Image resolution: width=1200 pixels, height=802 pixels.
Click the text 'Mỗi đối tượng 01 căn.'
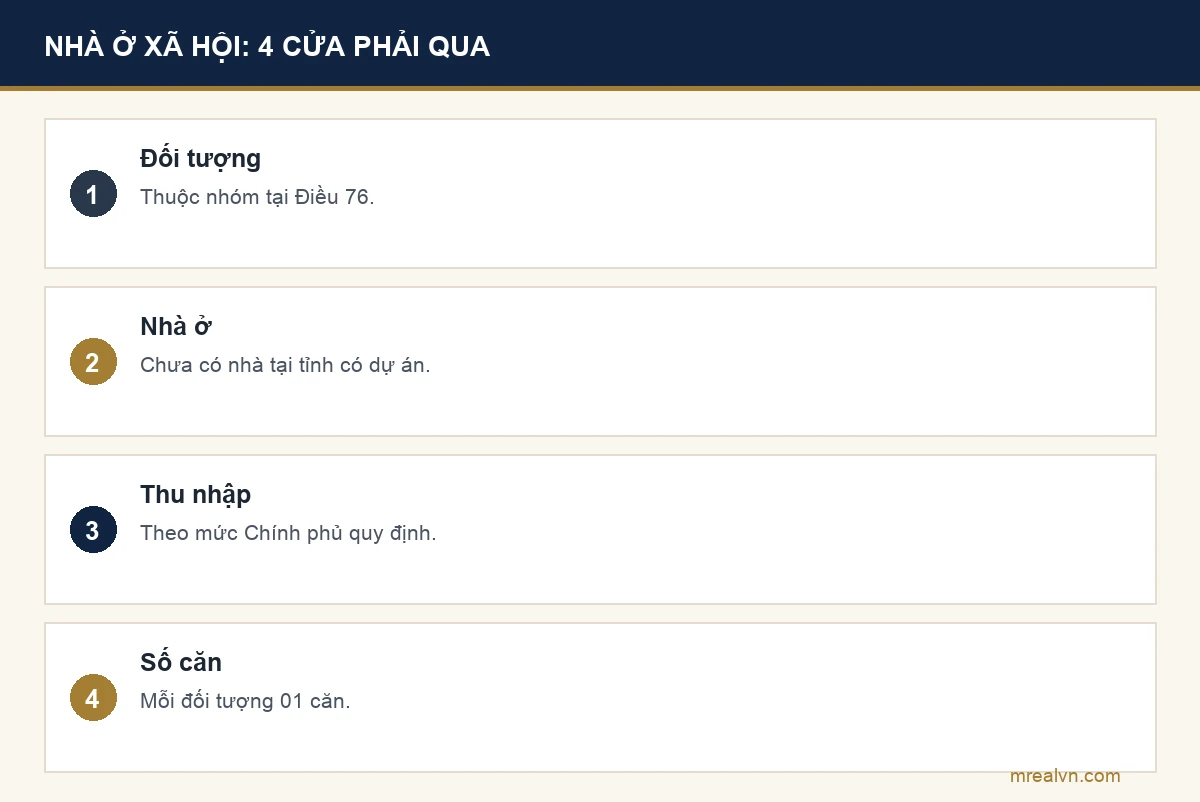(245, 701)
